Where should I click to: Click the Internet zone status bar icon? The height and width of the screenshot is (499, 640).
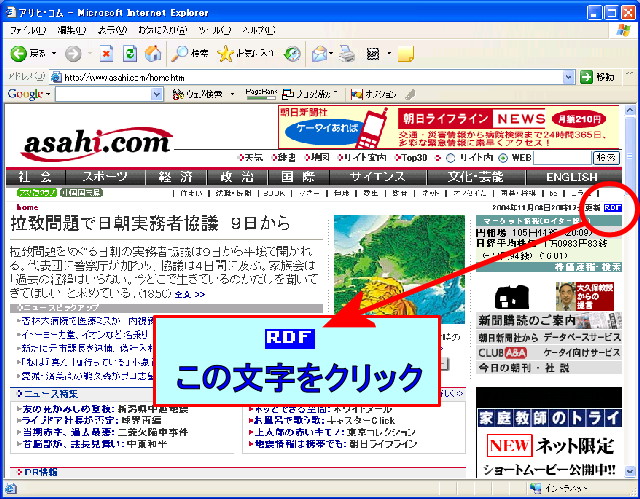tap(535, 488)
